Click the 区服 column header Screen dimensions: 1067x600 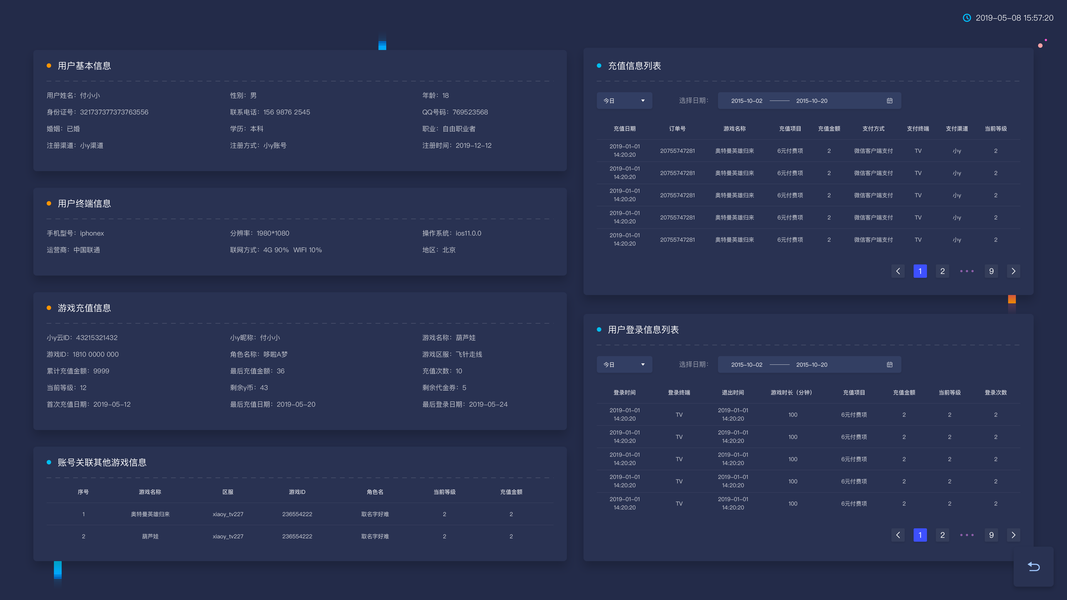[228, 492]
